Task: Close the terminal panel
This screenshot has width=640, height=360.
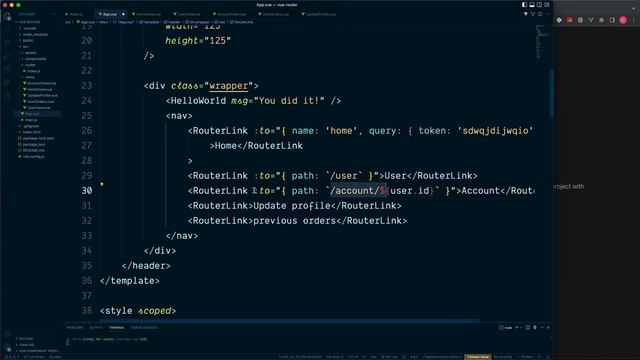Action: [x=548, y=327]
